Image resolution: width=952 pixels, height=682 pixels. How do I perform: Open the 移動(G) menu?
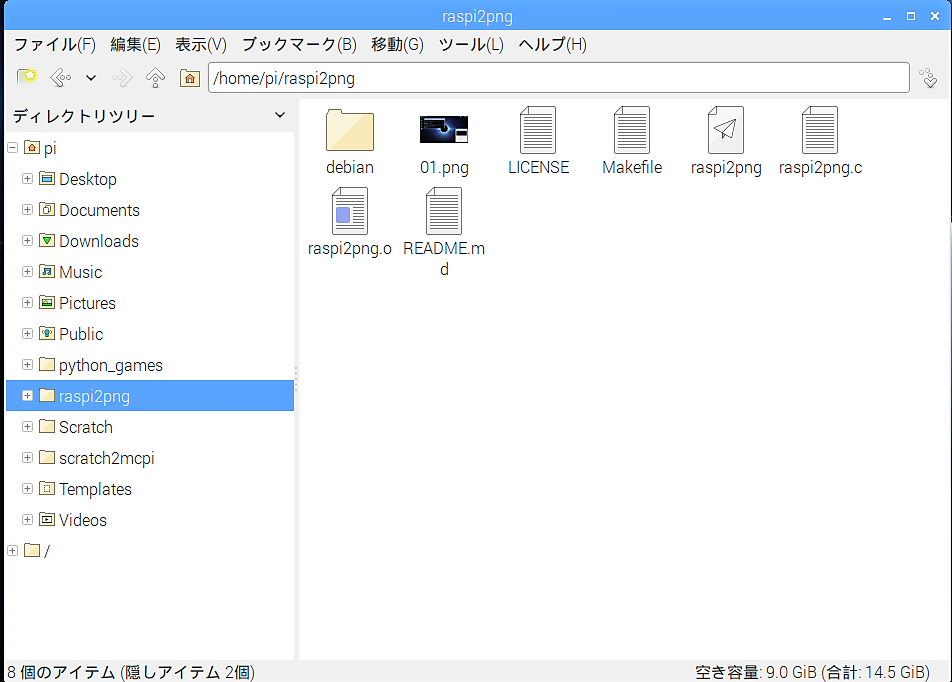coord(398,44)
